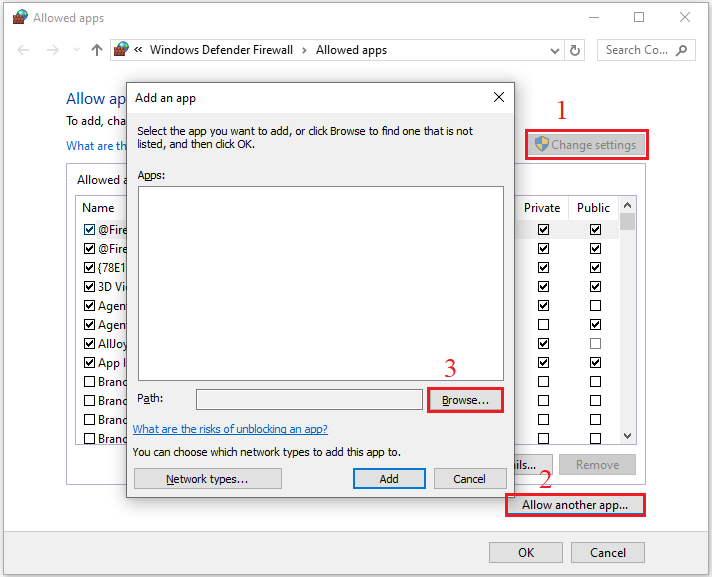Image resolution: width=712 pixels, height=577 pixels.
Task: Toggle the App I row checkbox
Action: coord(89,363)
